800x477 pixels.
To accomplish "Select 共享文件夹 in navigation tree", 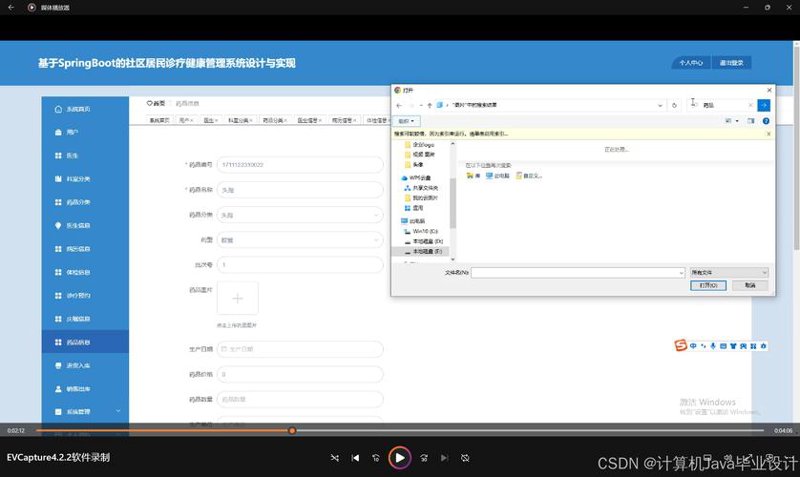I will [x=421, y=188].
